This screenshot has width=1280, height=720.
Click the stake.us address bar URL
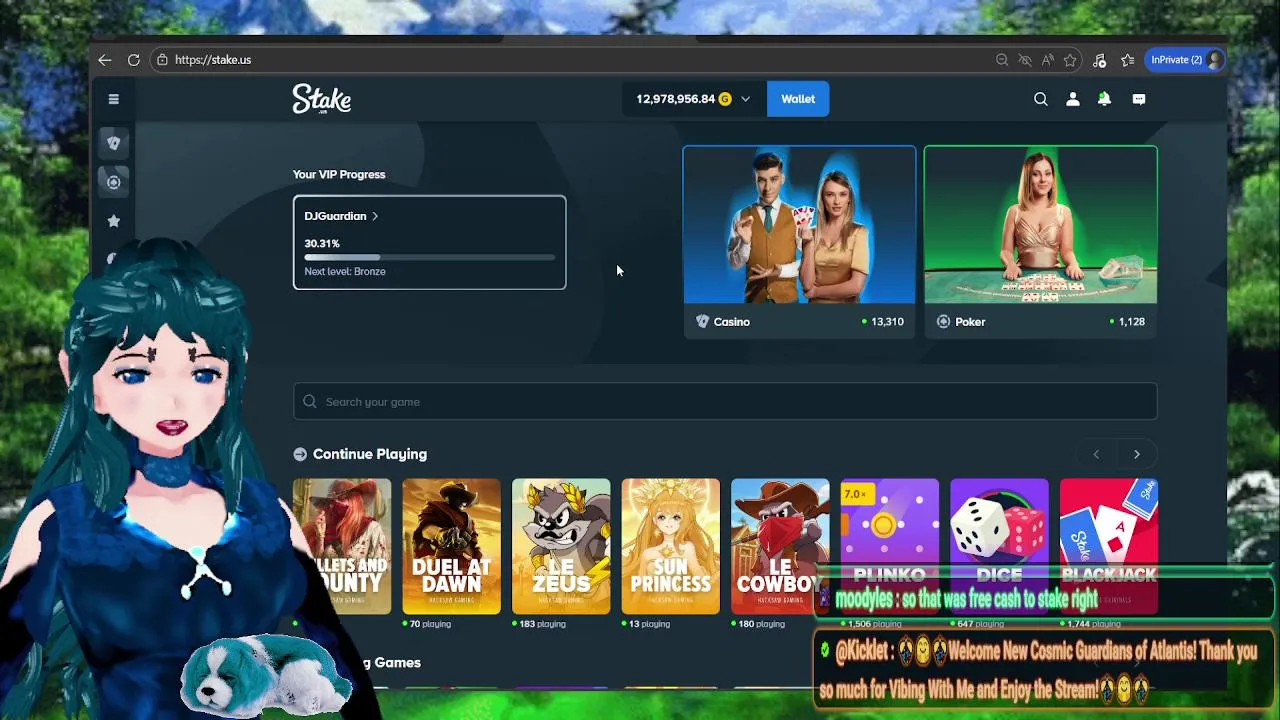[213, 60]
